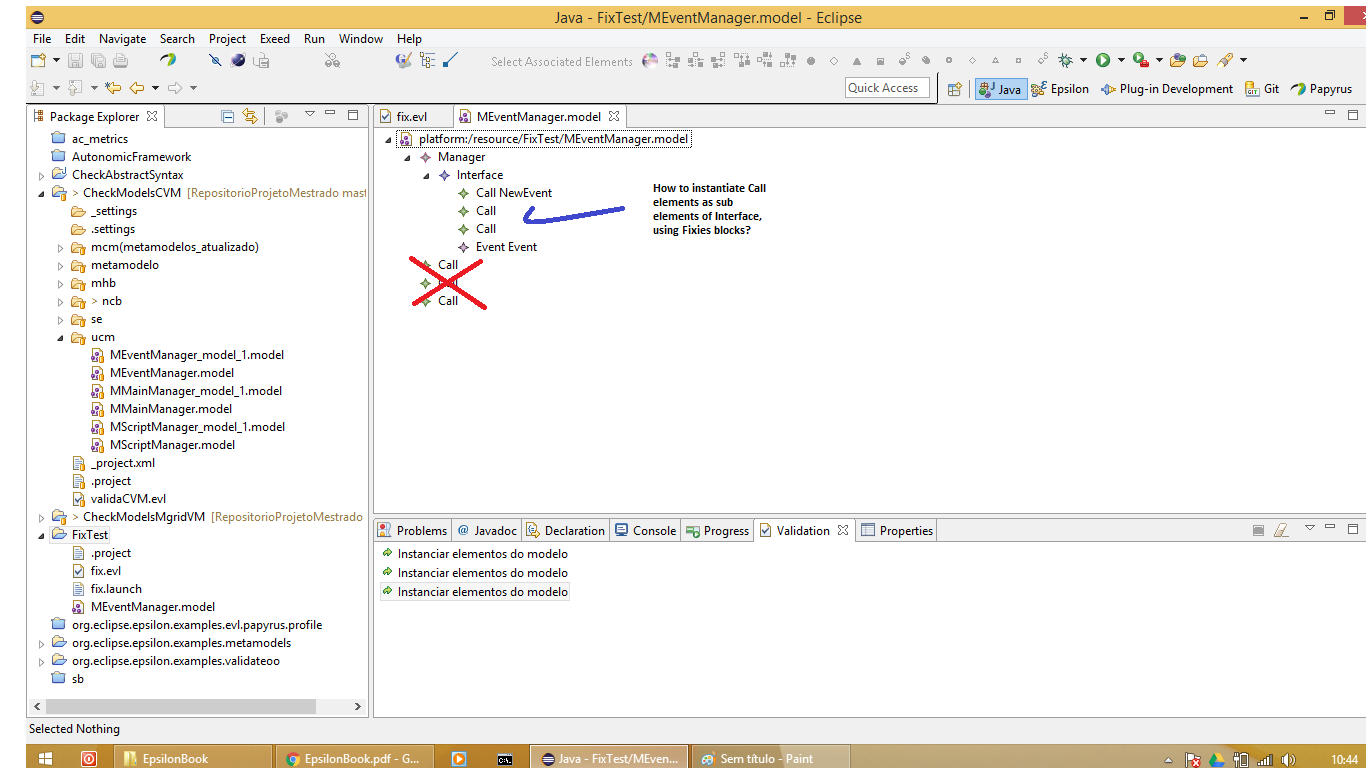
Task: Click the tree hierarchy toolbar icon
Action: click(x=427, y=61)
